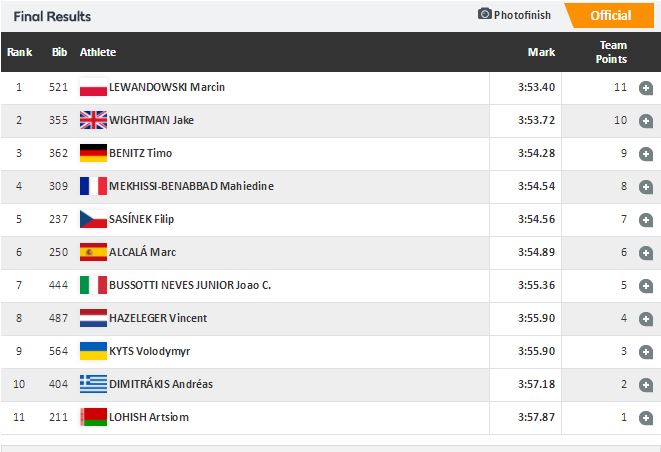Click the Czech flag next to Sasínek
Image resolution: width=661 pixels, height=452 pixels.
coord(93,220)
